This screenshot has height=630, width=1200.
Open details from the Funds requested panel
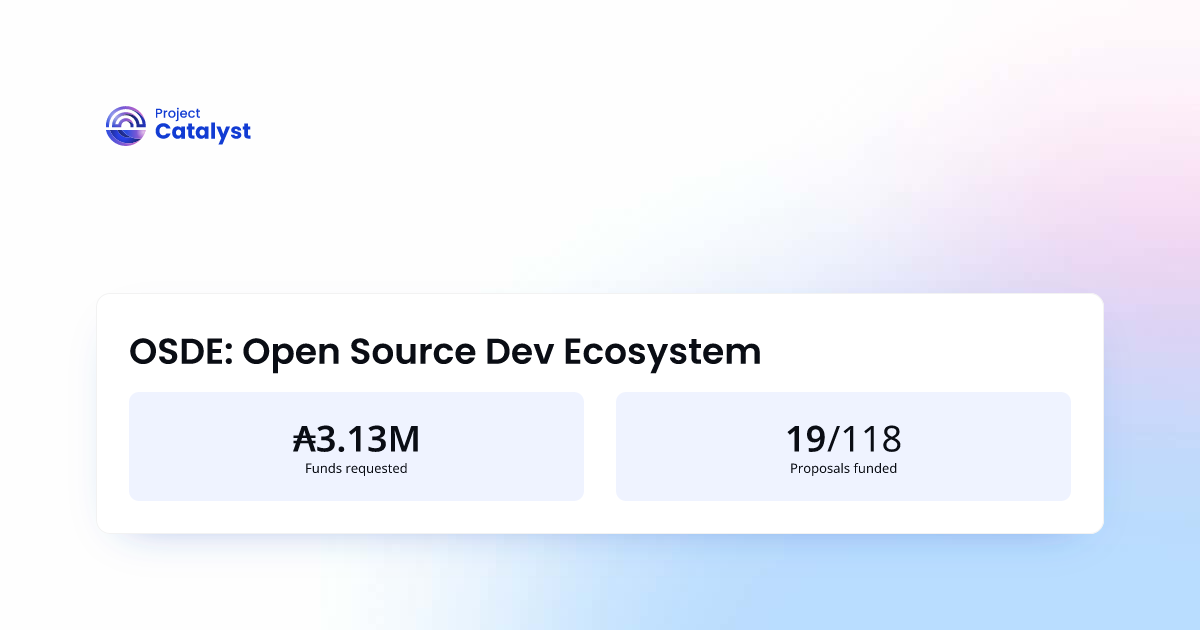coord(356,445)
